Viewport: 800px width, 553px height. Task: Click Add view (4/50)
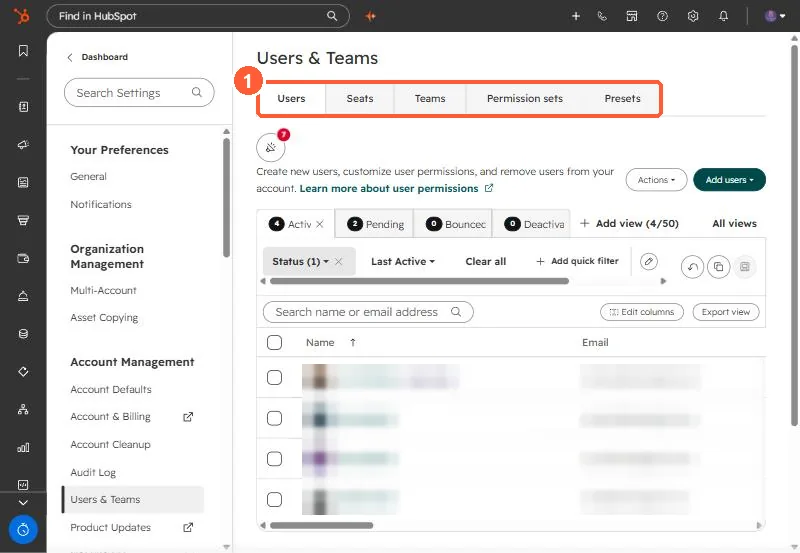tap(629, 223)
